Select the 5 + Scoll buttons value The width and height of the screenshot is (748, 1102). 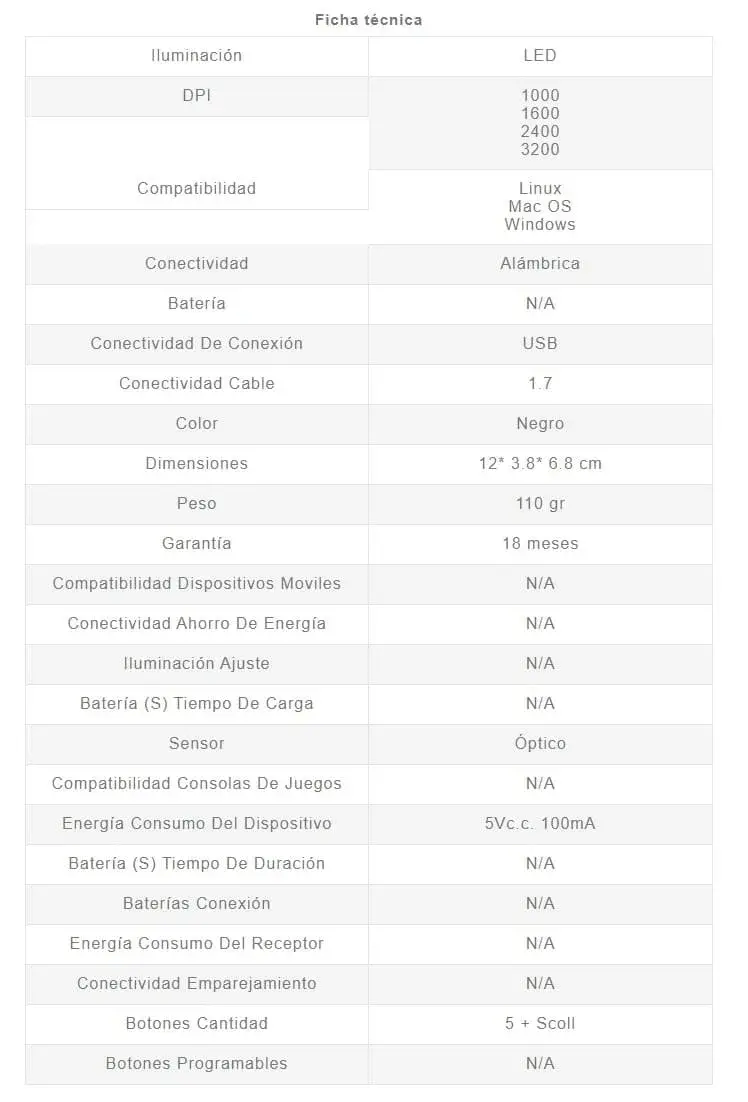540,1024
